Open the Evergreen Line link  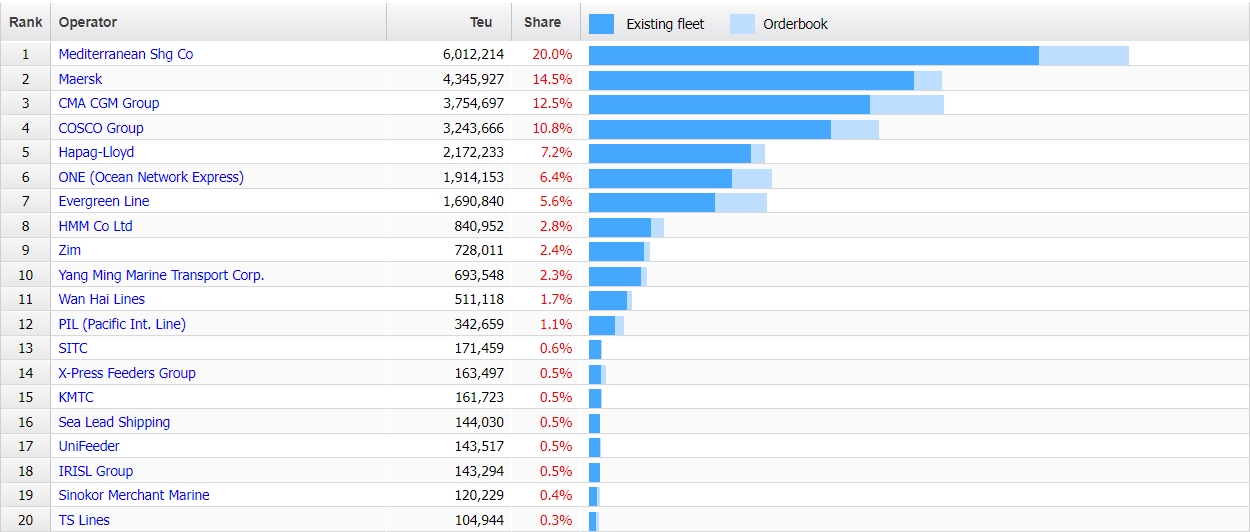pos(103,201)
